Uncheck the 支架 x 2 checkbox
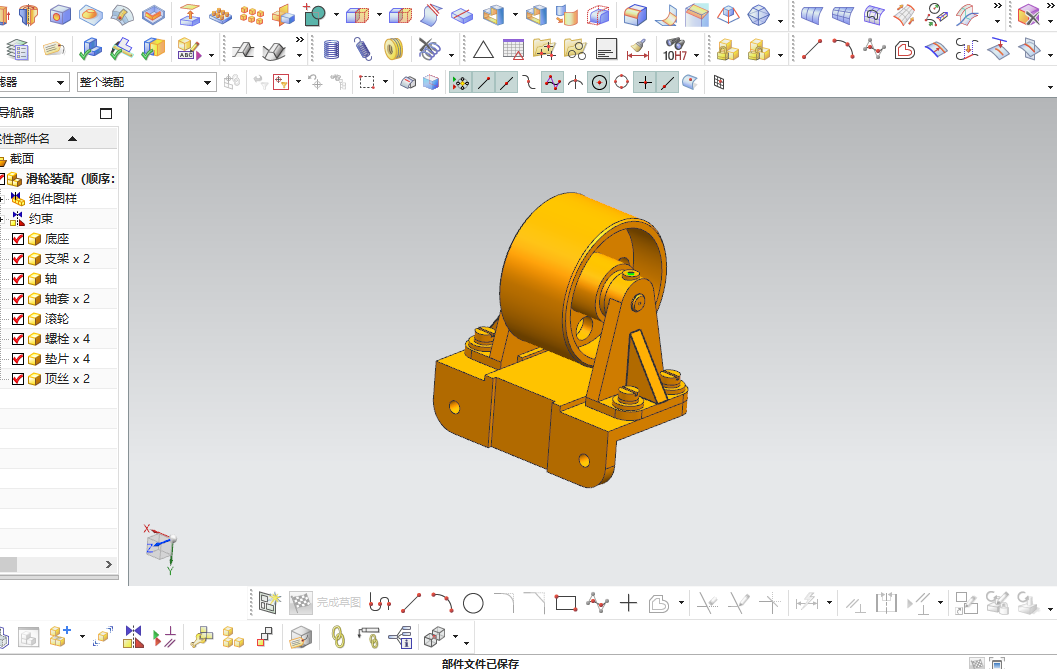 [18, 259]
